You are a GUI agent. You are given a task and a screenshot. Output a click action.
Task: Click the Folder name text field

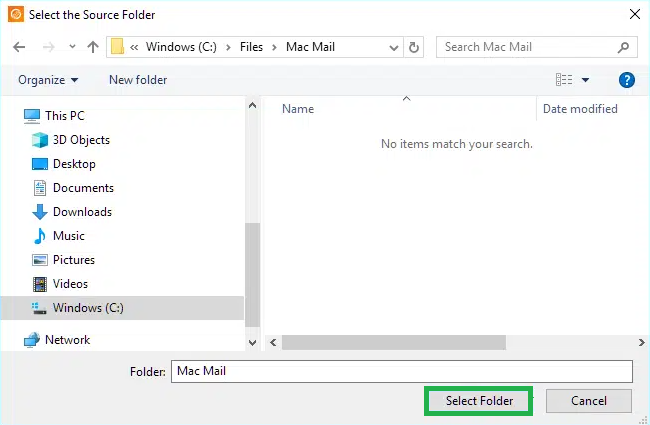[x=402, y=371]
